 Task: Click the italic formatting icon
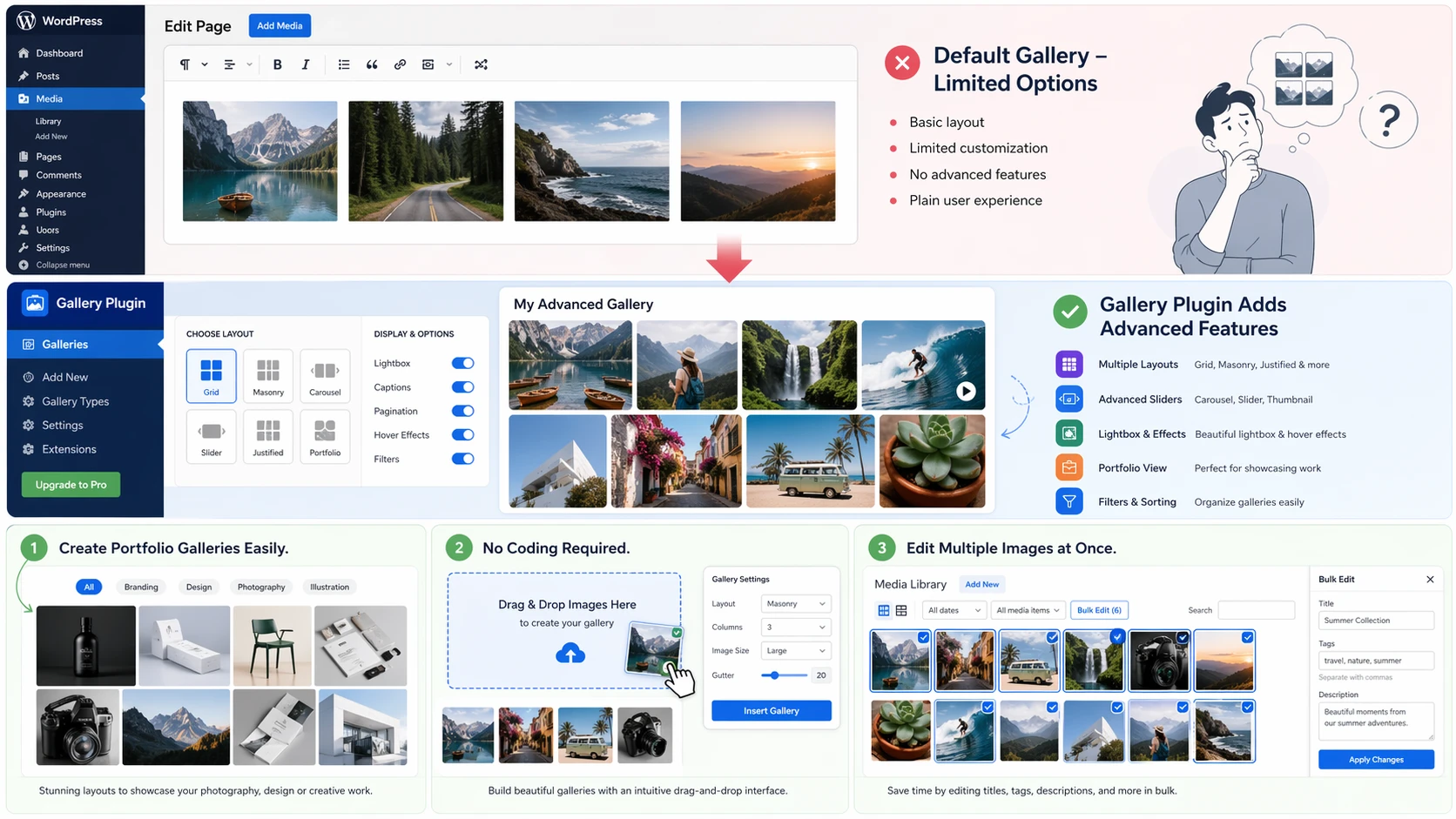(x=305, y=64)
